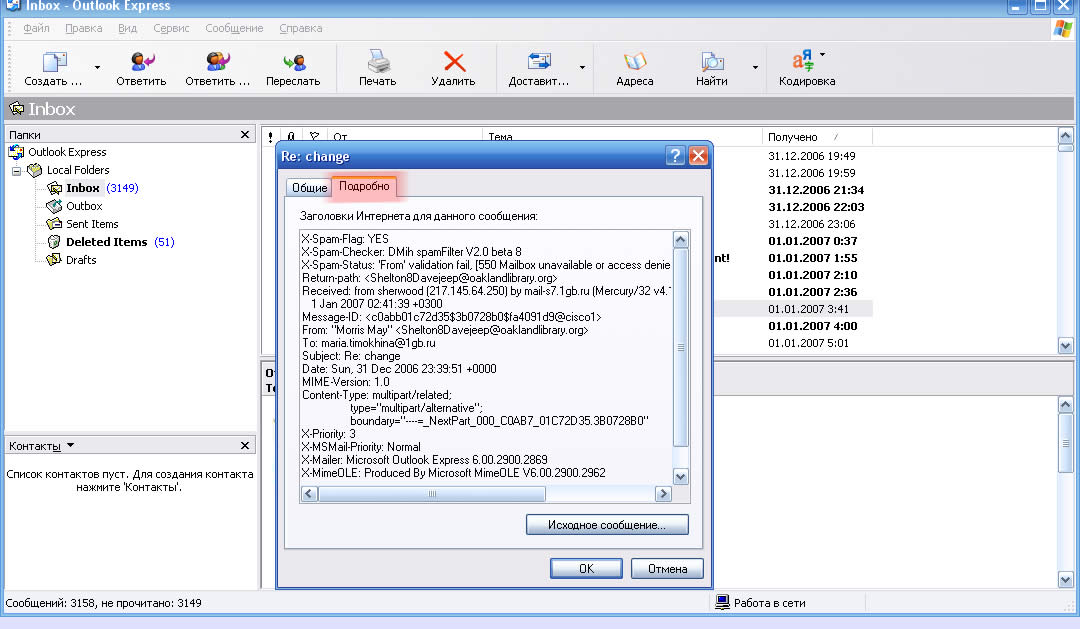This screenshot has height=629, width=1080.
Task: Click the Кодировка (Encoding) toolbar icon
Action: 804,62
